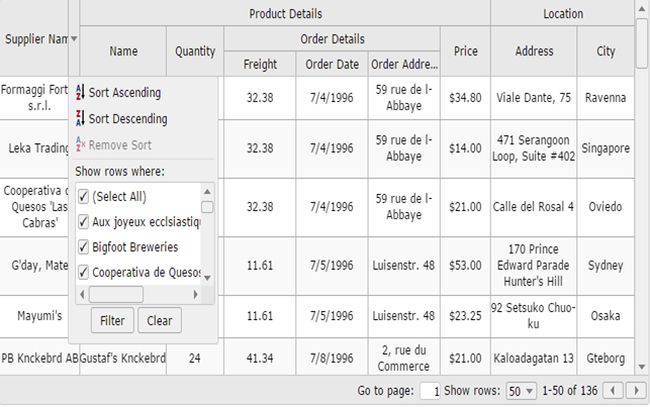650x407 pixels.
Task: Click the Go to page input
Action: point(430,391)
